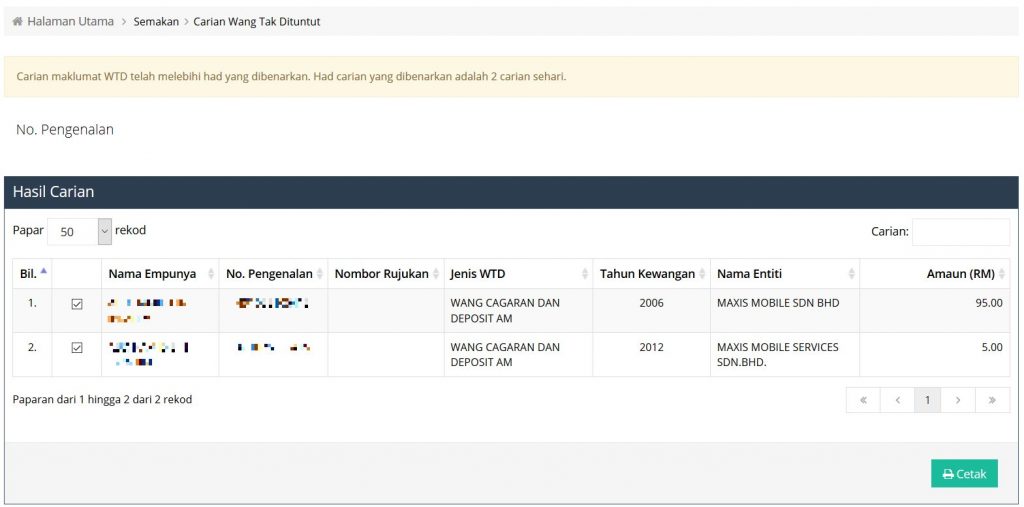Jump to the last results page
Viewport: 1024px width, 507px height.
(992, 400)
